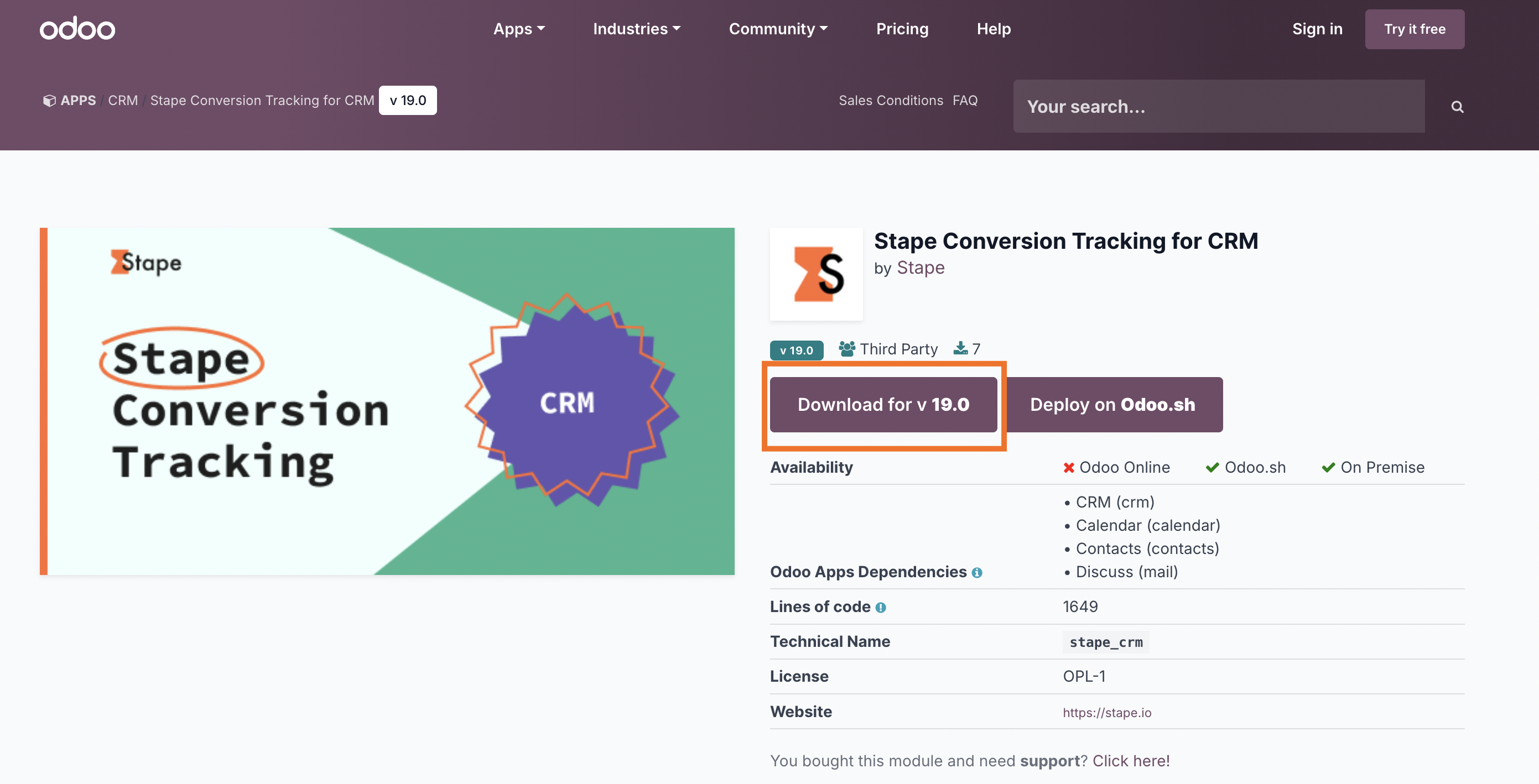The image size is (1539, 784).
Task: Click the stape_crm technical name
Action: pos(1105,642)
